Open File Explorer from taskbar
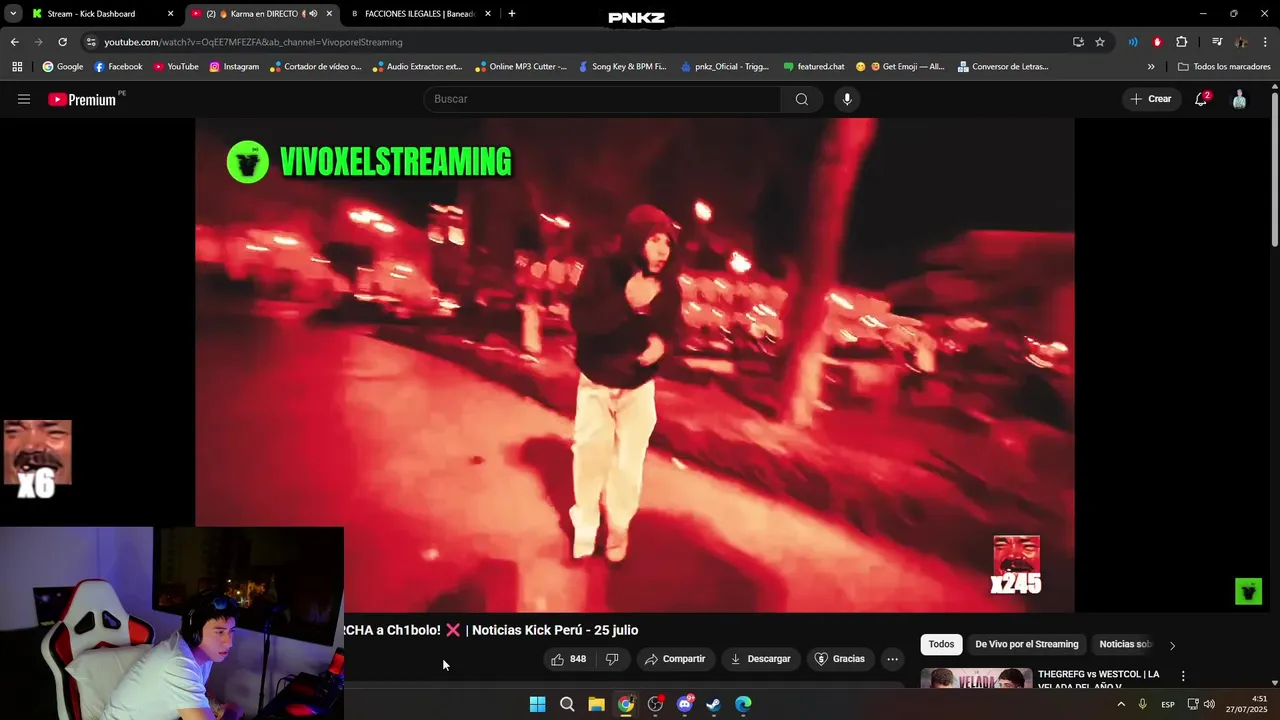The width and height of the screenshot is (1280, 720). pos(596,704)
